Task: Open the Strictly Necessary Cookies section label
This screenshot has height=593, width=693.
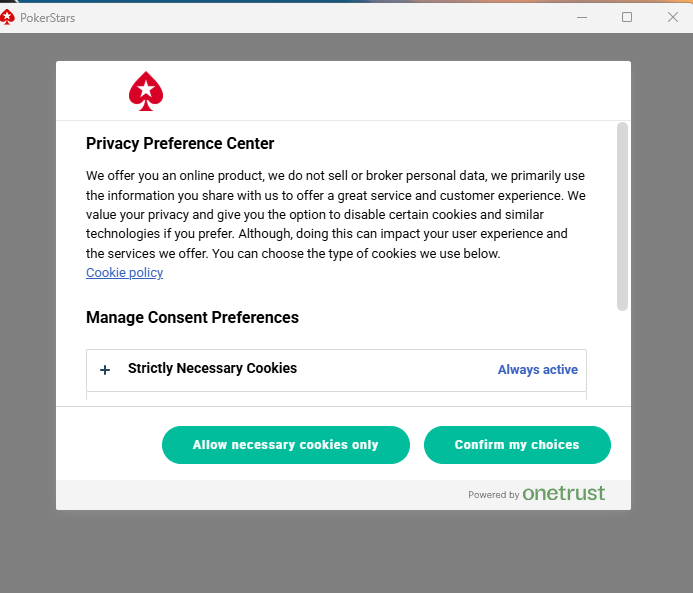Action: [x=212, y=368]
